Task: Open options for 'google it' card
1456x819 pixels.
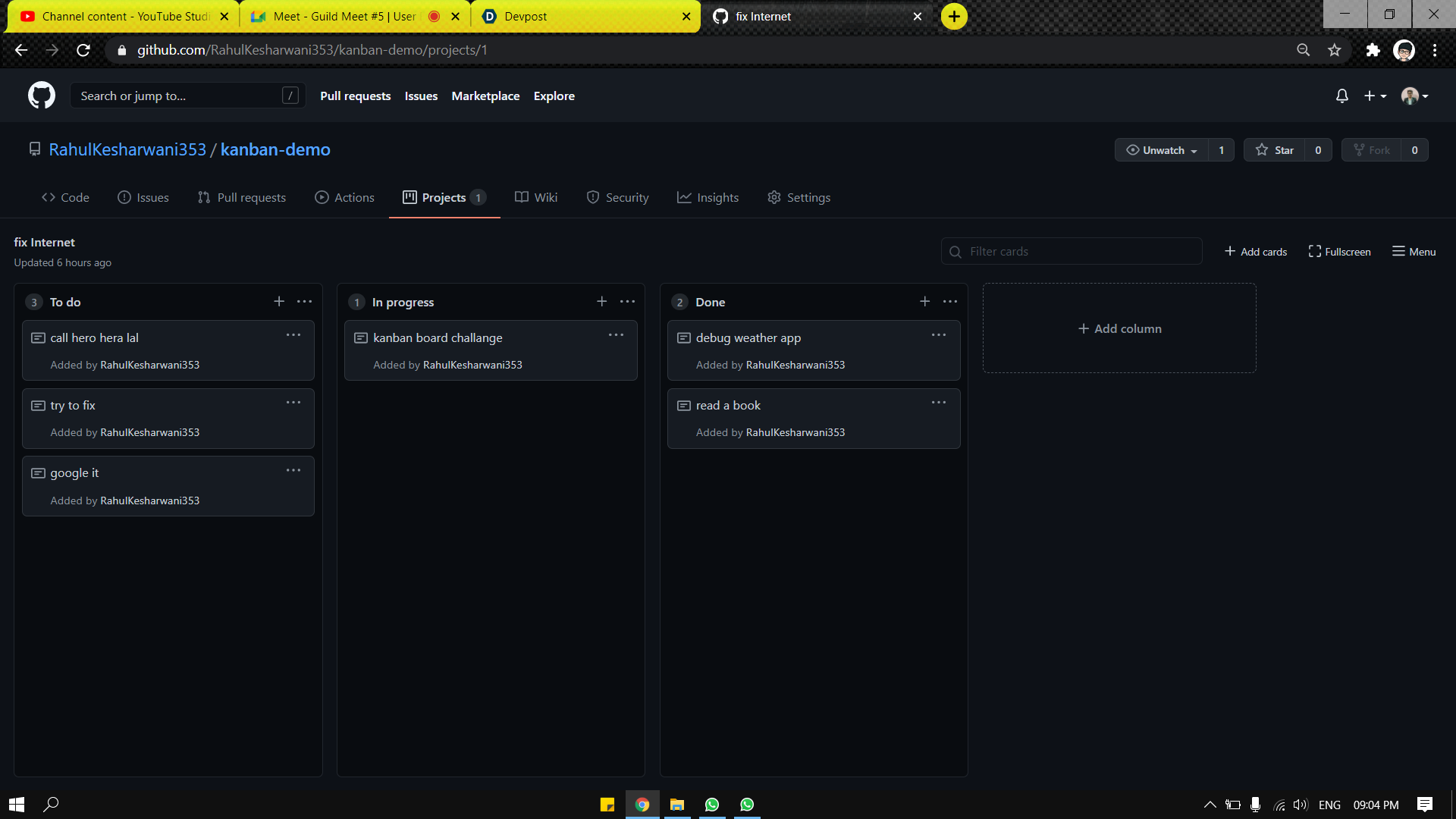Action: click(293, 471)
